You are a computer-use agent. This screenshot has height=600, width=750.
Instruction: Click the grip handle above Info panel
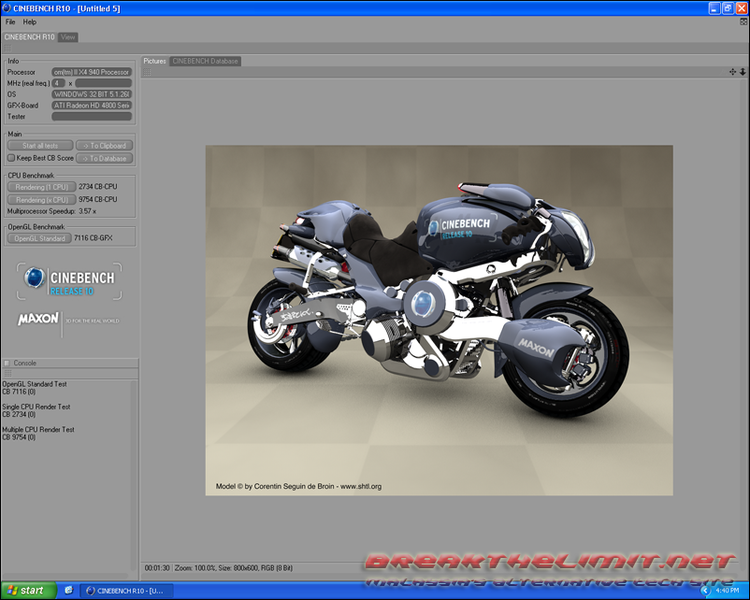coord(8,48)
